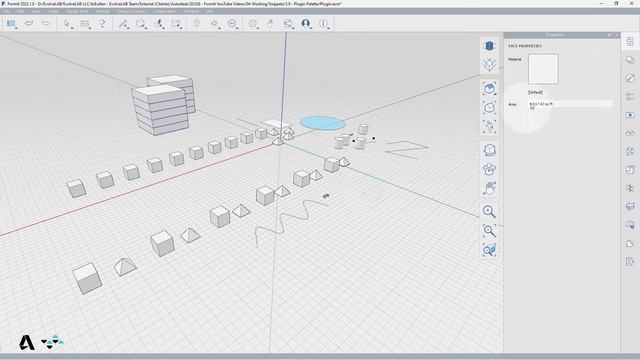Click the Undo arrow in toolbar

pyautogui.click(x=29, y=23)
